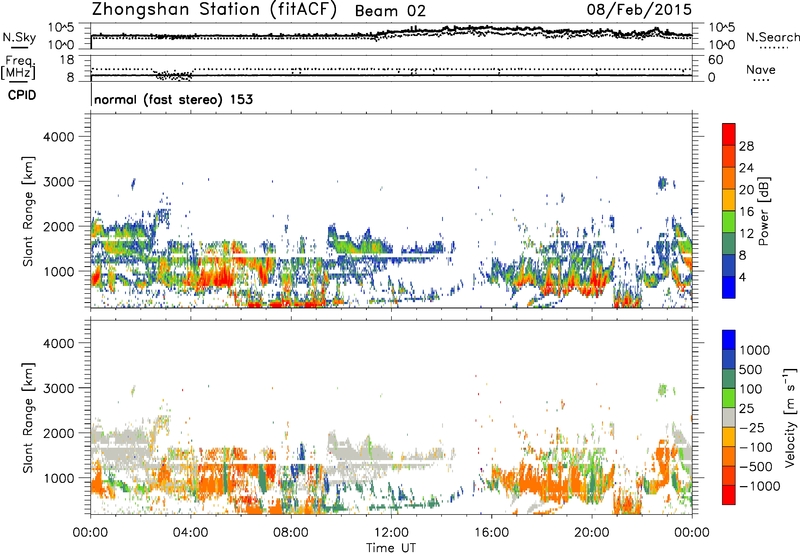Click the '500' value on Velocity colorbar
This screenshot has height=554, width=800.
(751, 370)
